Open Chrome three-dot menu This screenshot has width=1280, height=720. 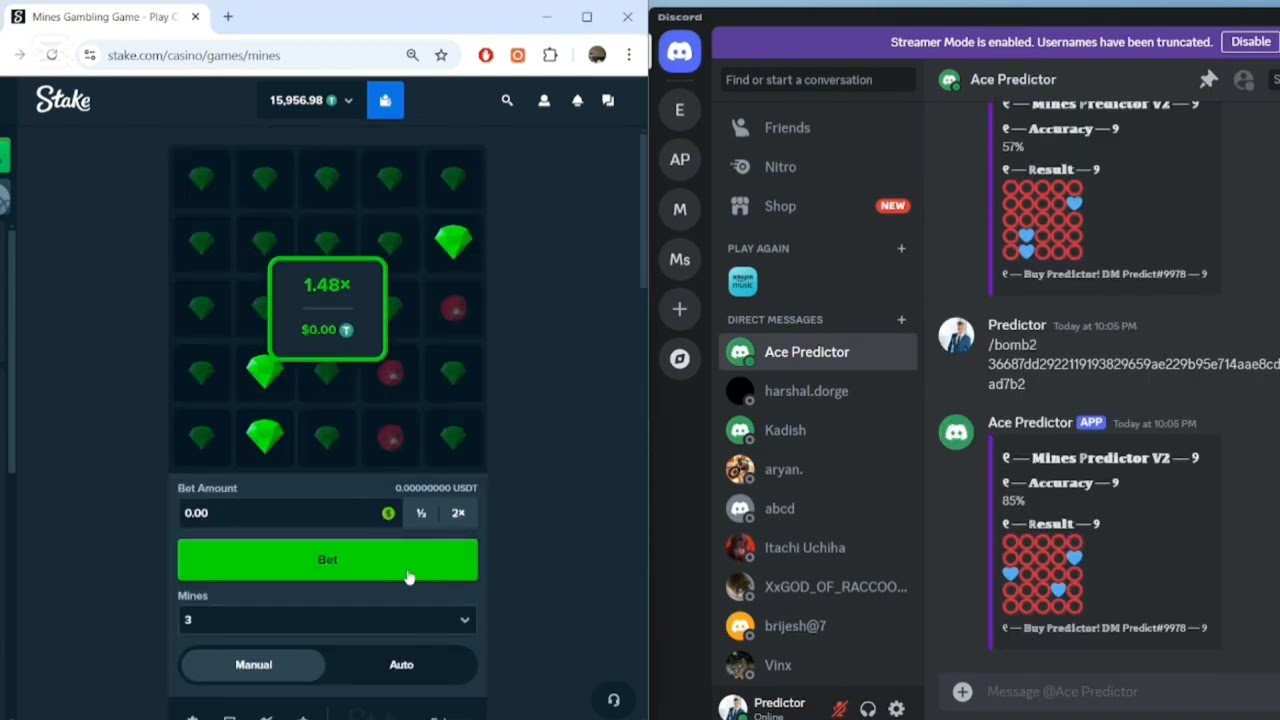(629, 55)
